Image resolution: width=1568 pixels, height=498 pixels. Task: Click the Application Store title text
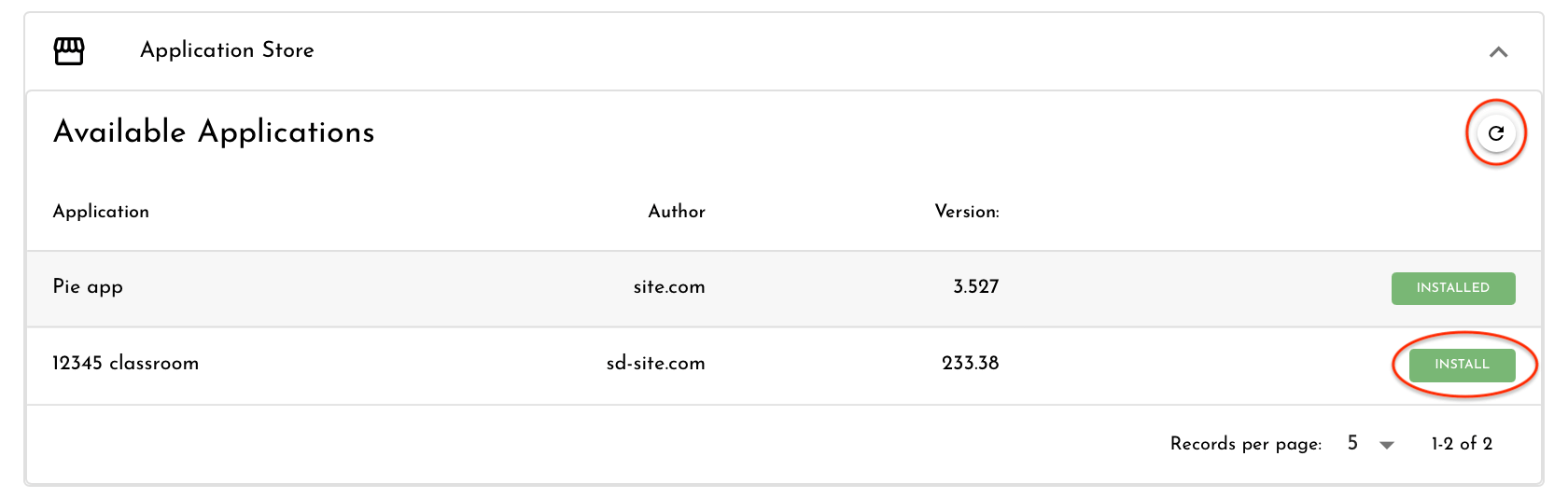[x=227, y=50]
